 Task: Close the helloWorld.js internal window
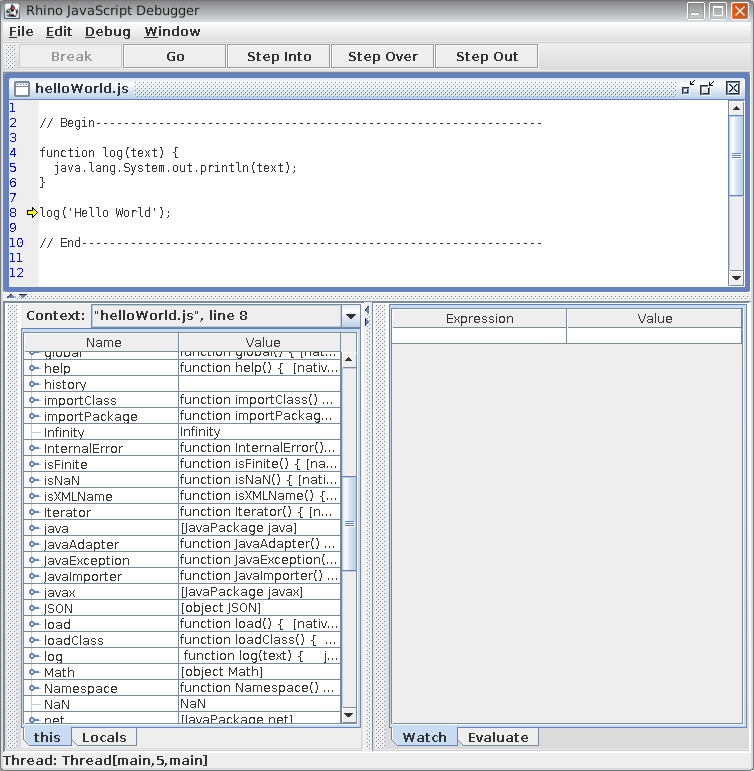coord(732,88)
